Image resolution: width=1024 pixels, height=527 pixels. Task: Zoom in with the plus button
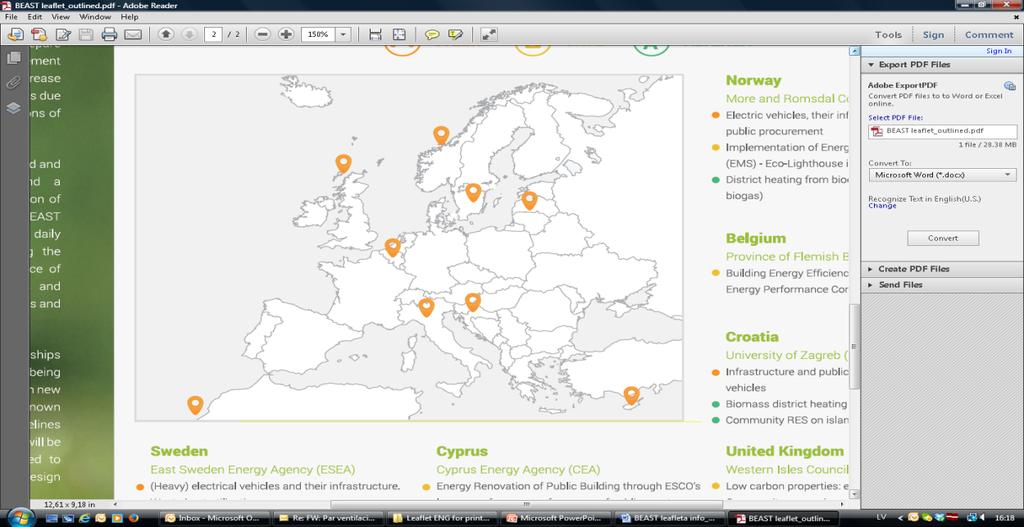click(286, 34)
